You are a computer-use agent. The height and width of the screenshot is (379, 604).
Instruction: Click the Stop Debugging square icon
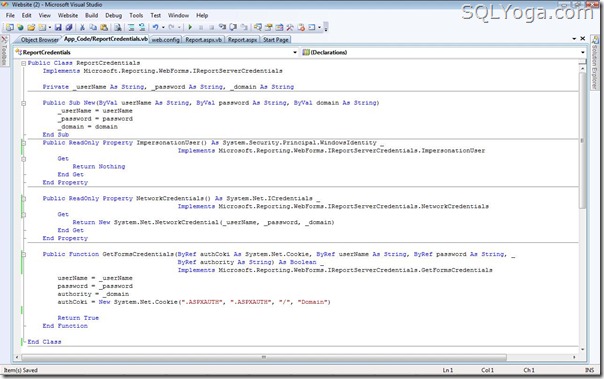point(211,27)
